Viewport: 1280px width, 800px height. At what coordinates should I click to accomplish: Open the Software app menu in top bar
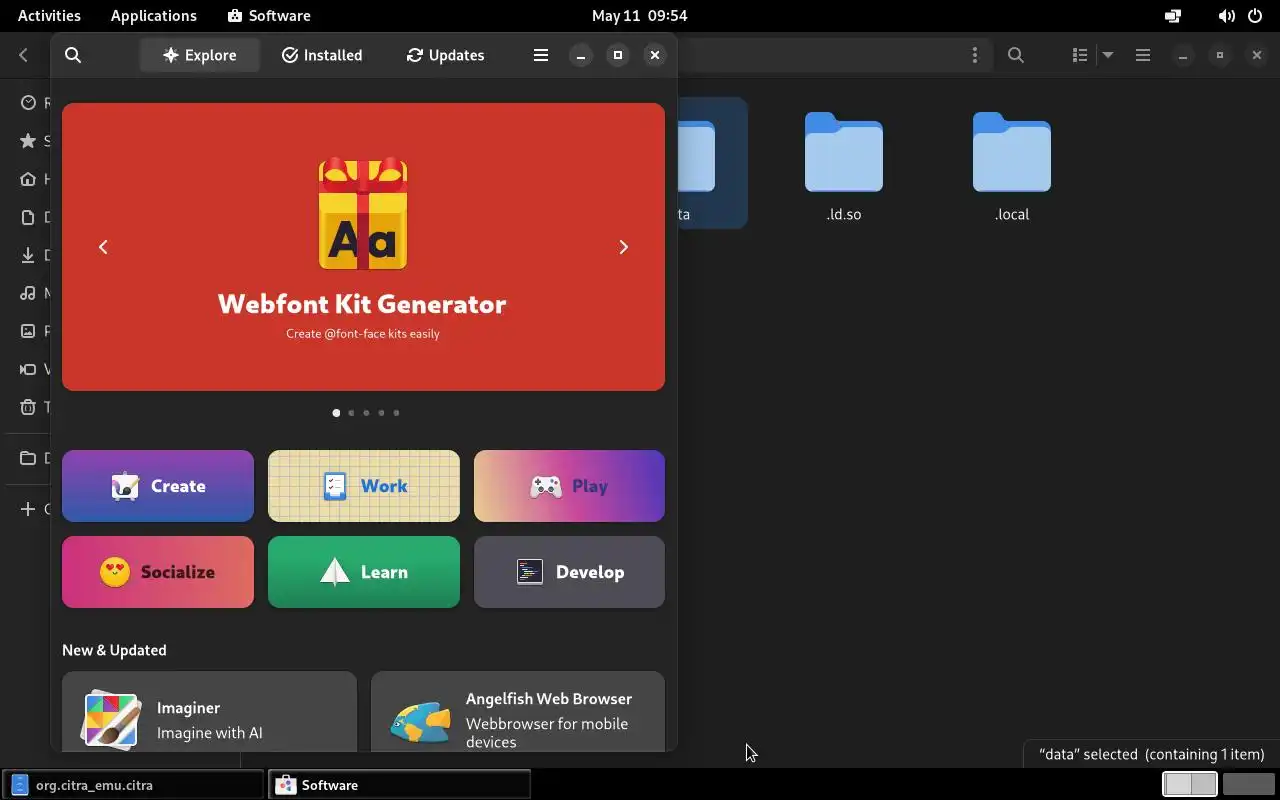click(269, 15)
